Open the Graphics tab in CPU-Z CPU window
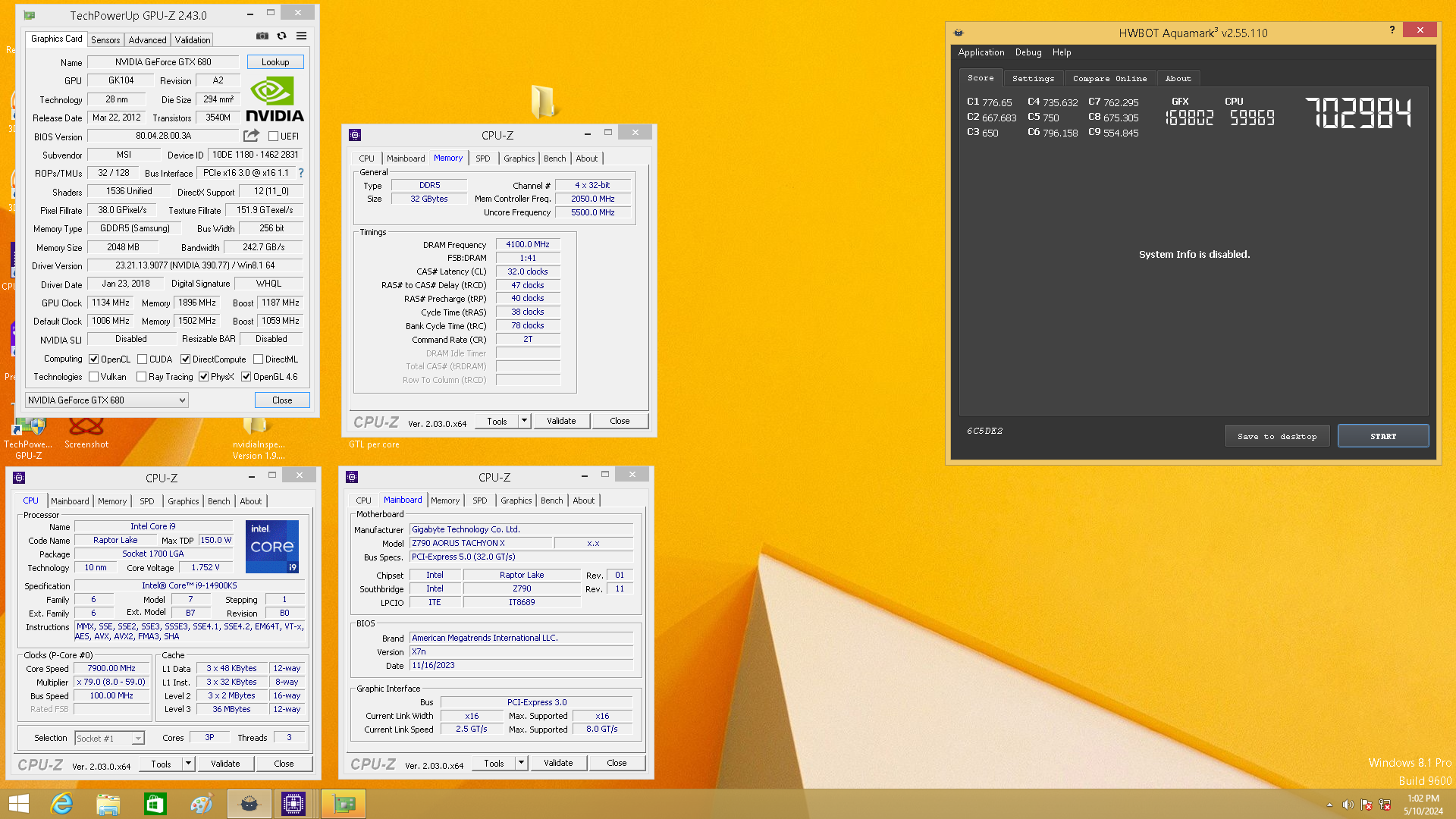The image size is (1456, 819). [x=184, y=501]
